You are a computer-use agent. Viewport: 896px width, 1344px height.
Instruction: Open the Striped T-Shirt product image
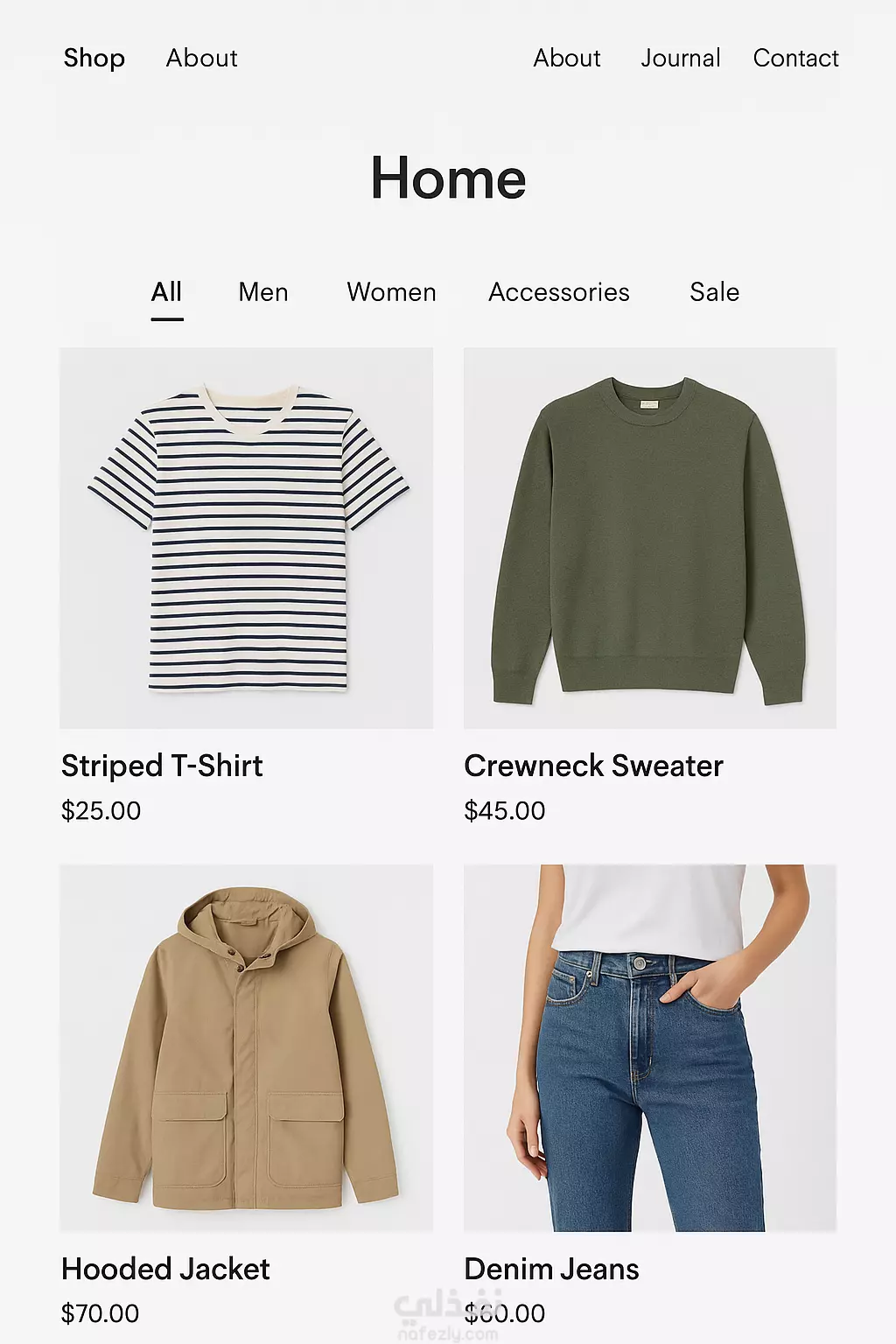246,538
